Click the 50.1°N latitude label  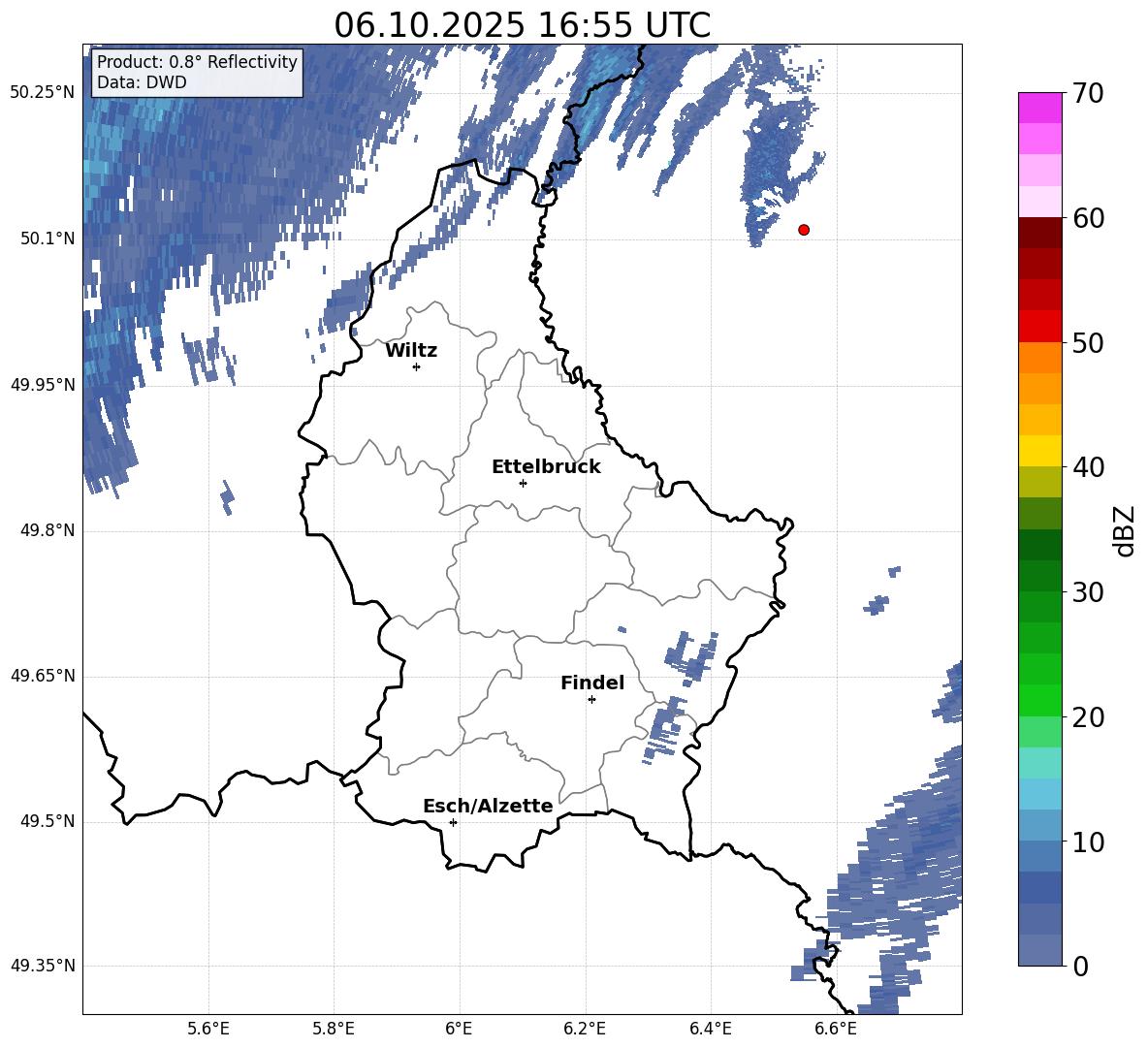coord(48,238)
